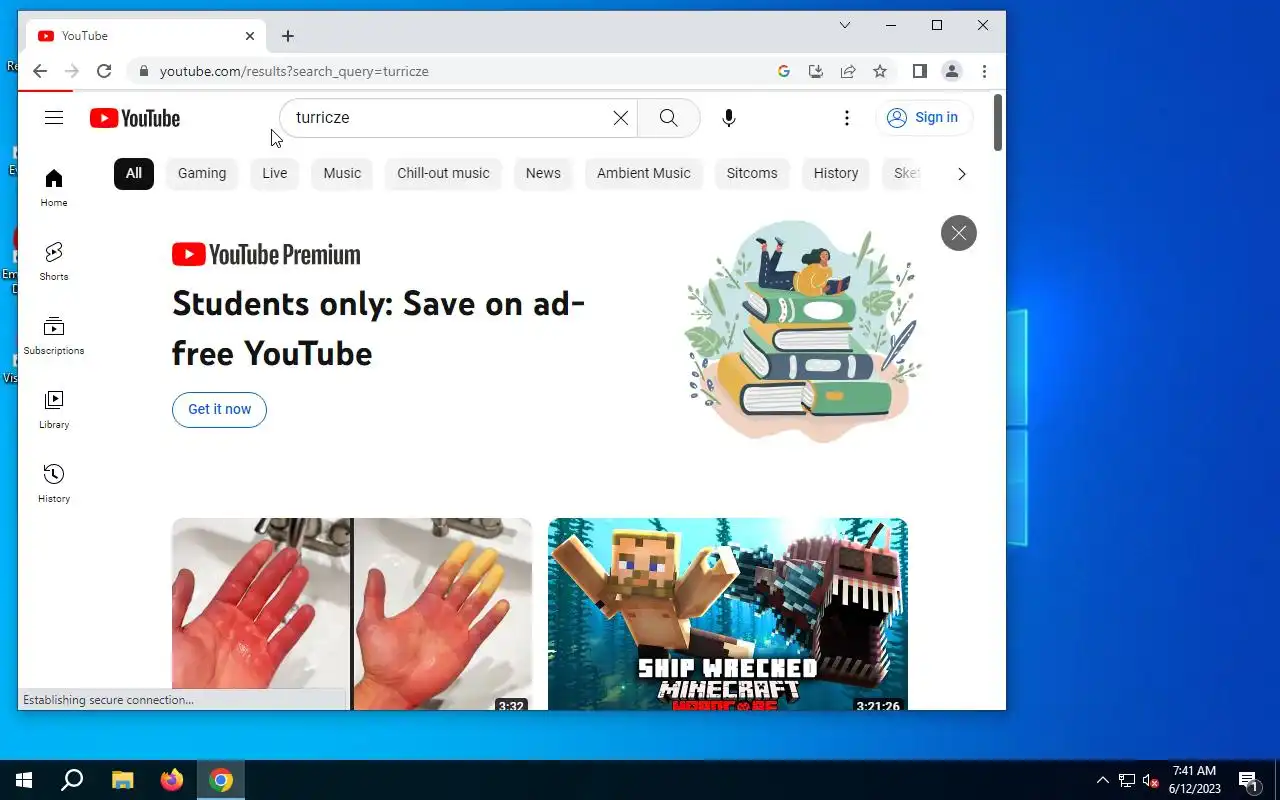Image resolution: width=1280 pixels, height=800 pixels.
Task: Open File Explorer from the taskbar
Action: tap(122, 780)
